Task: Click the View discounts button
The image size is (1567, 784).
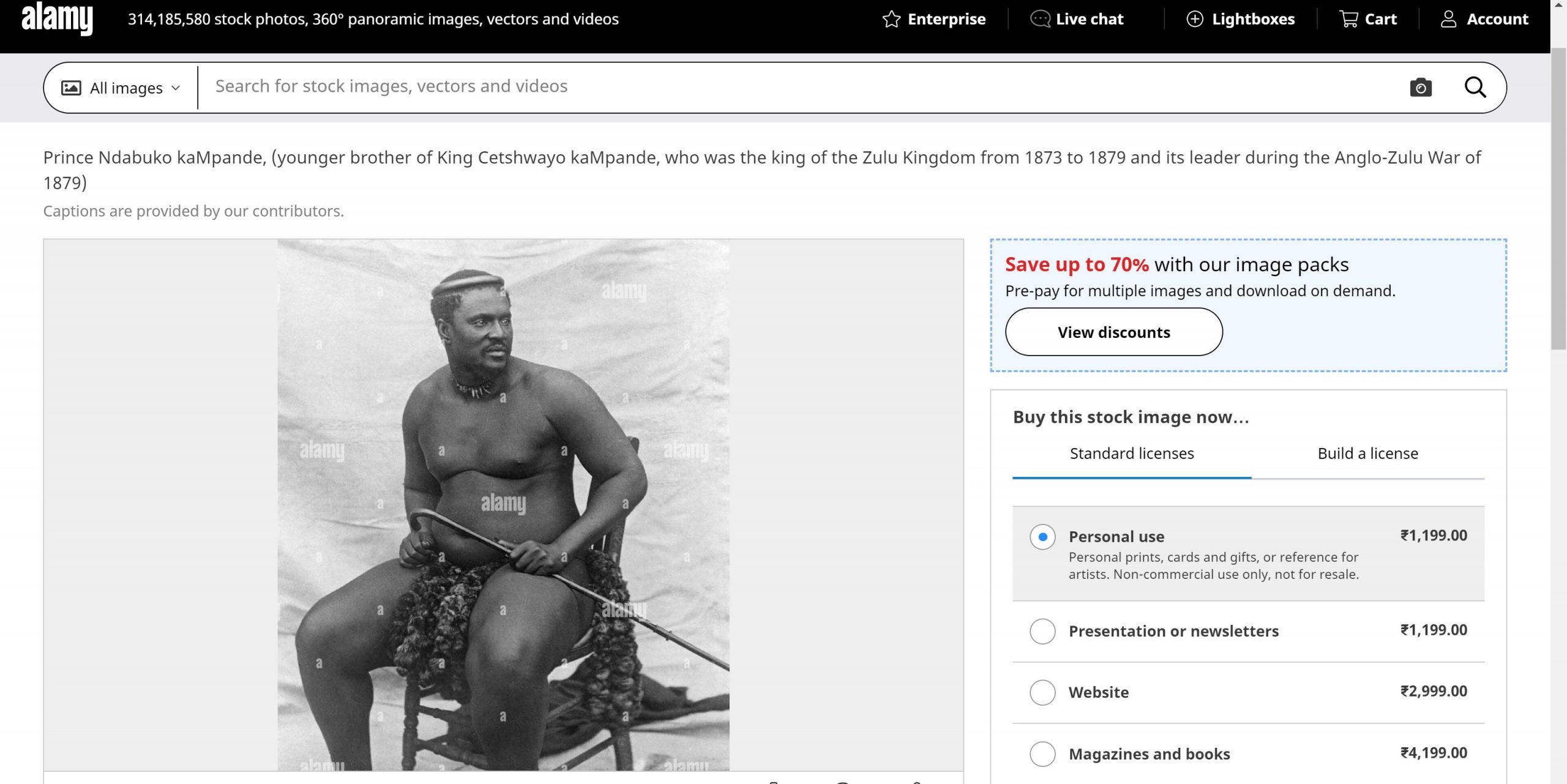Action: pyautogui.click(x=1113, y=332)
